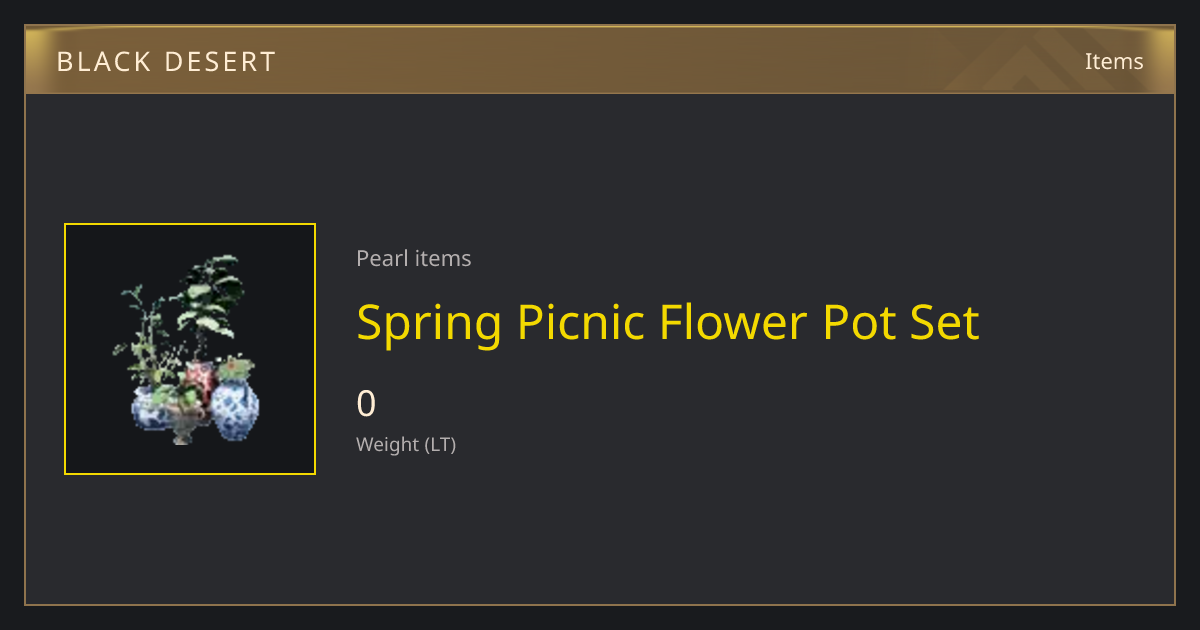Open Spring Picnic Flower Pot Set title
This screenshot has width=1200, height=630.
(x=668, y=324)
